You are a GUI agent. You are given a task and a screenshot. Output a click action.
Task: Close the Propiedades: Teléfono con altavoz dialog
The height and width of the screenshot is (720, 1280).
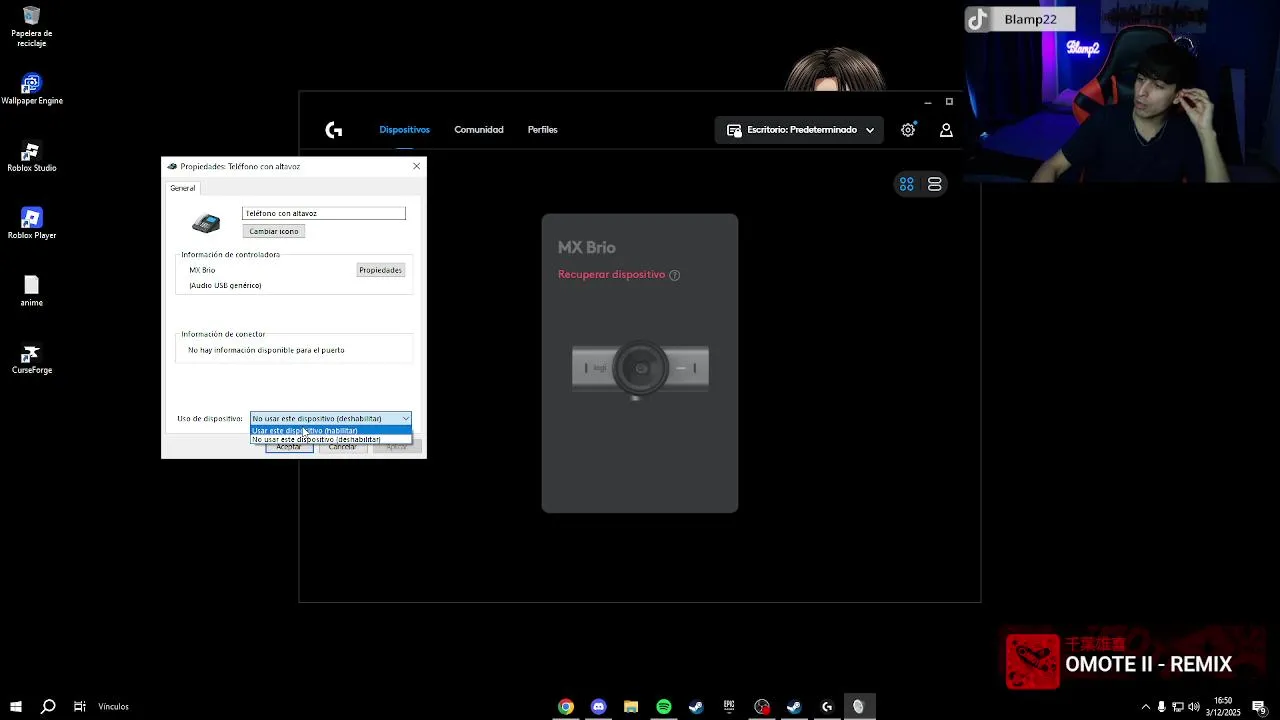[417, 166]
